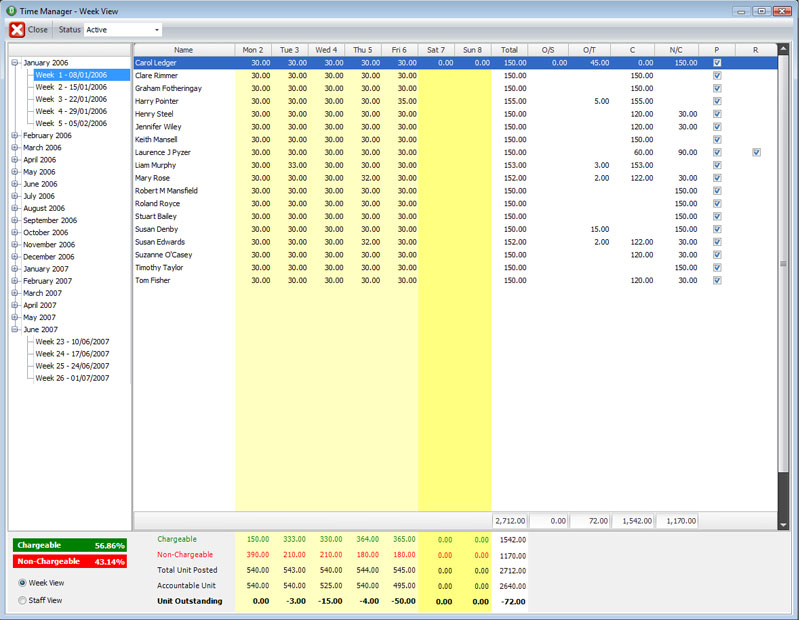This screenshot has height=620, width=800.
Task: Toggle the P checkbox for Tom Fisher
Action: tap(717, 280)
